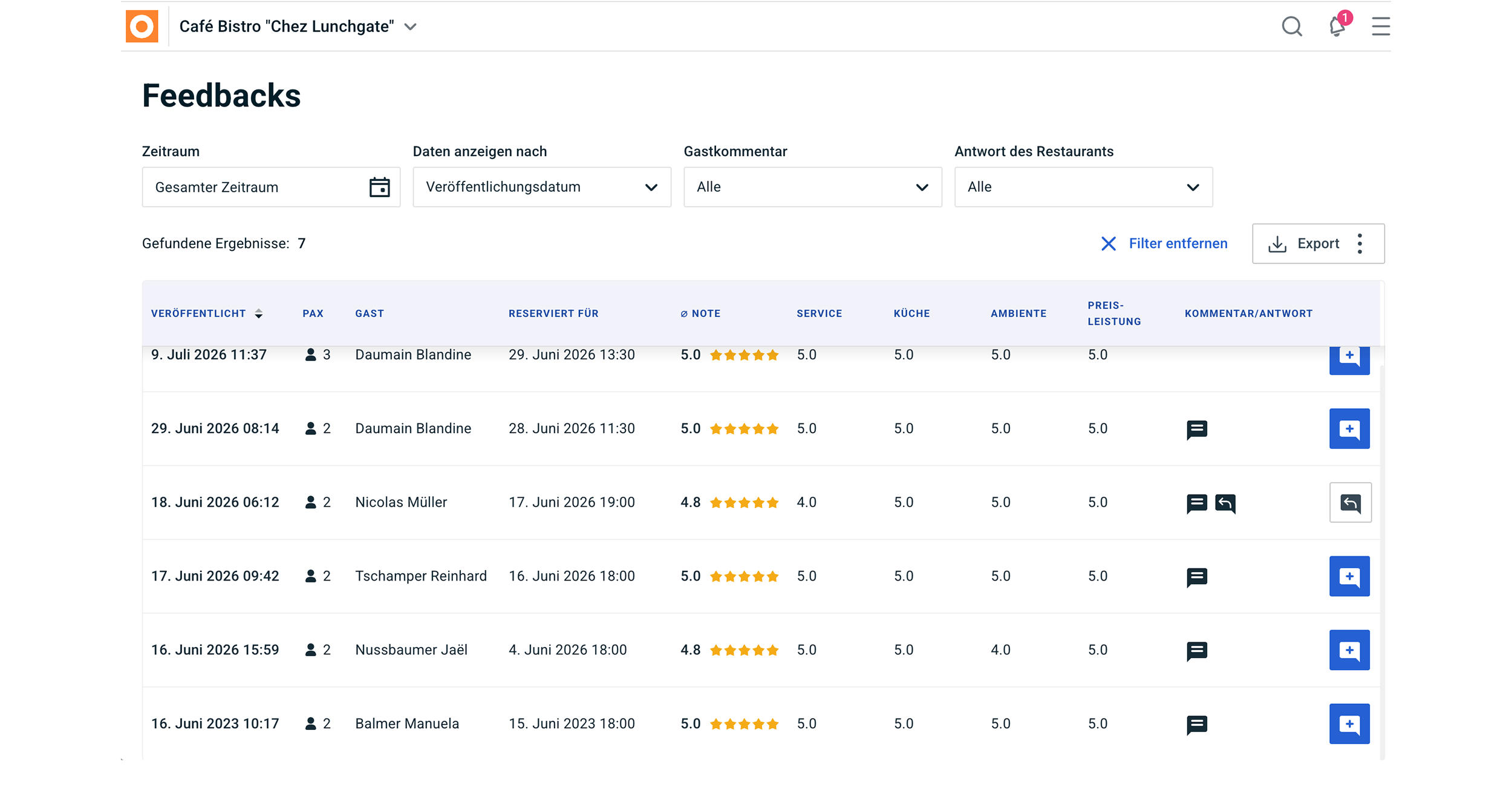Screen dimensions: 1512x785
Task: View restaurant answer icon for Nicolas Müller
Action: coord(1225,503)
